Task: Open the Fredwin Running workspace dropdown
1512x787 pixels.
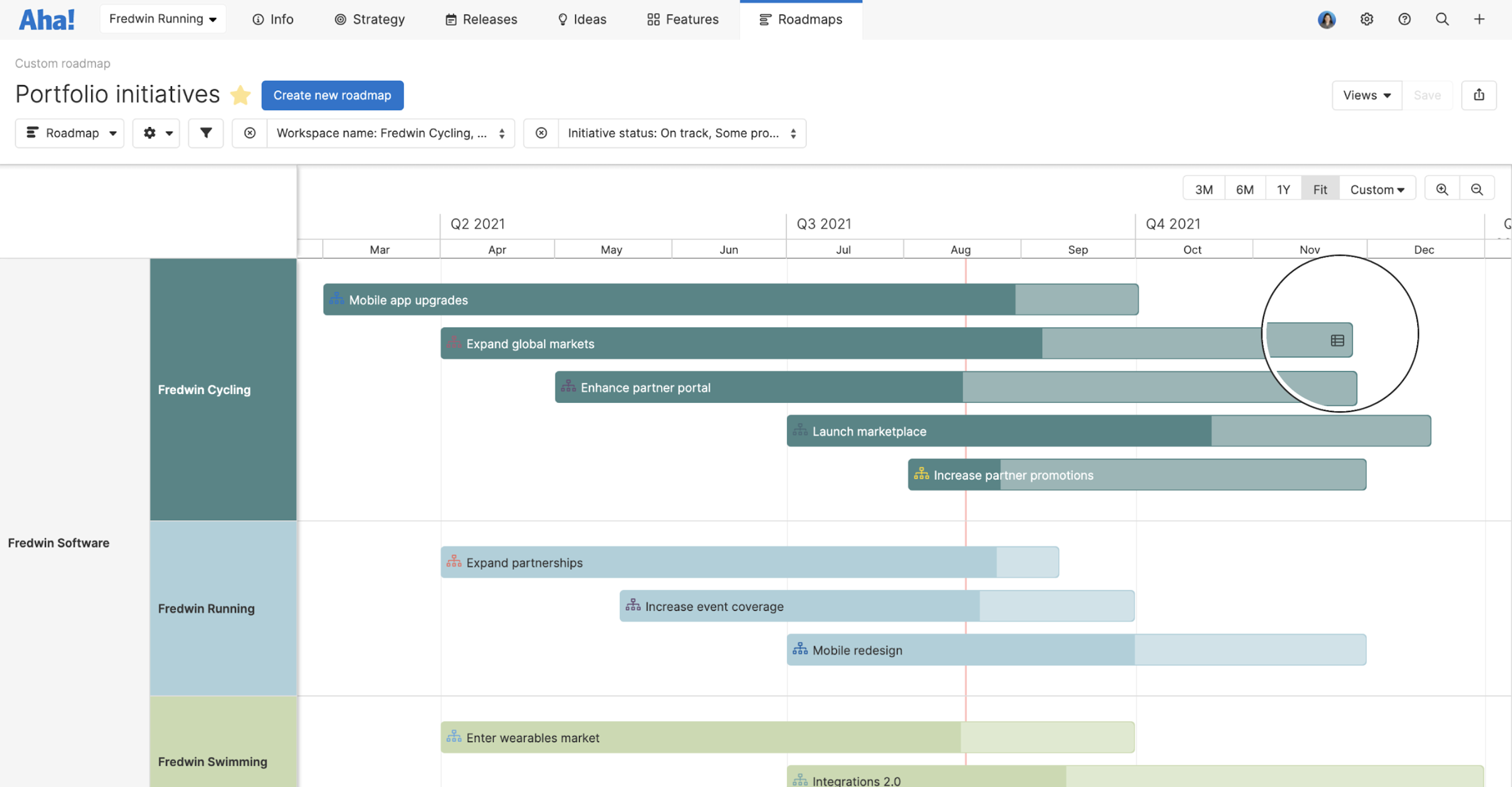Action: point(163,18)
